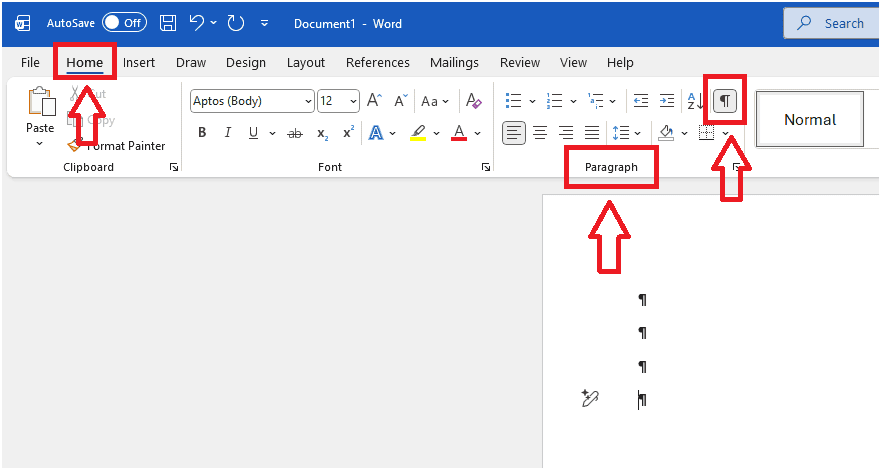Decrease the paragraph indent
Viewport: 881px width, 470px height.
pyautogui.click(x=641, y=101)
